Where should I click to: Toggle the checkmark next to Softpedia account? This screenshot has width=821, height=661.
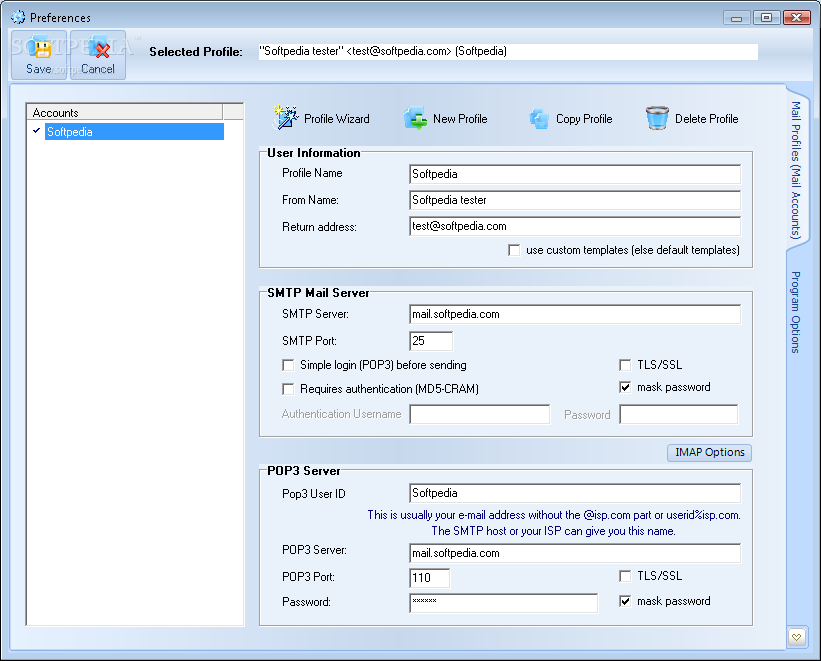click(x=37, y=130)
